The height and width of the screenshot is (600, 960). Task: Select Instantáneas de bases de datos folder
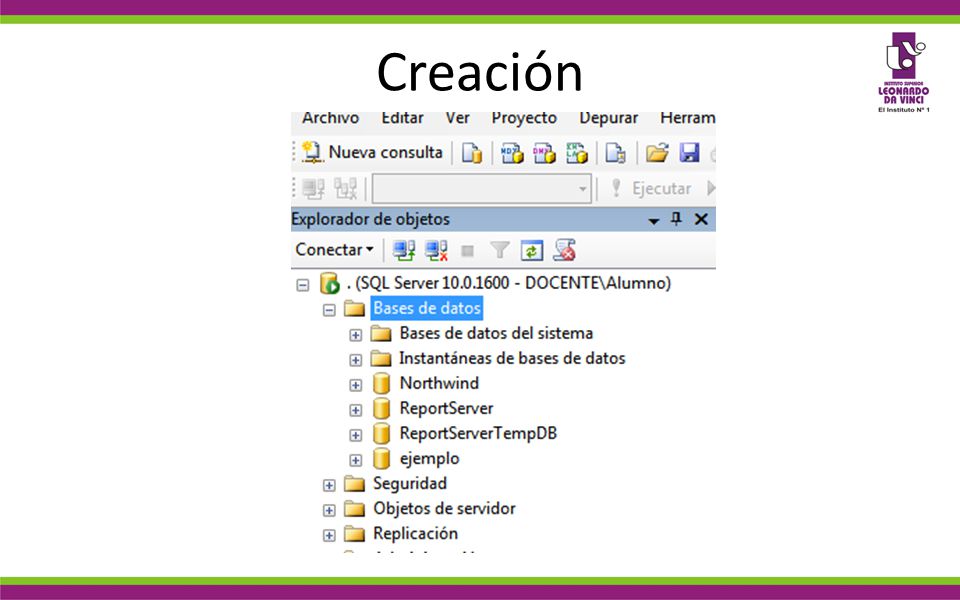click(x=512, y=358)
